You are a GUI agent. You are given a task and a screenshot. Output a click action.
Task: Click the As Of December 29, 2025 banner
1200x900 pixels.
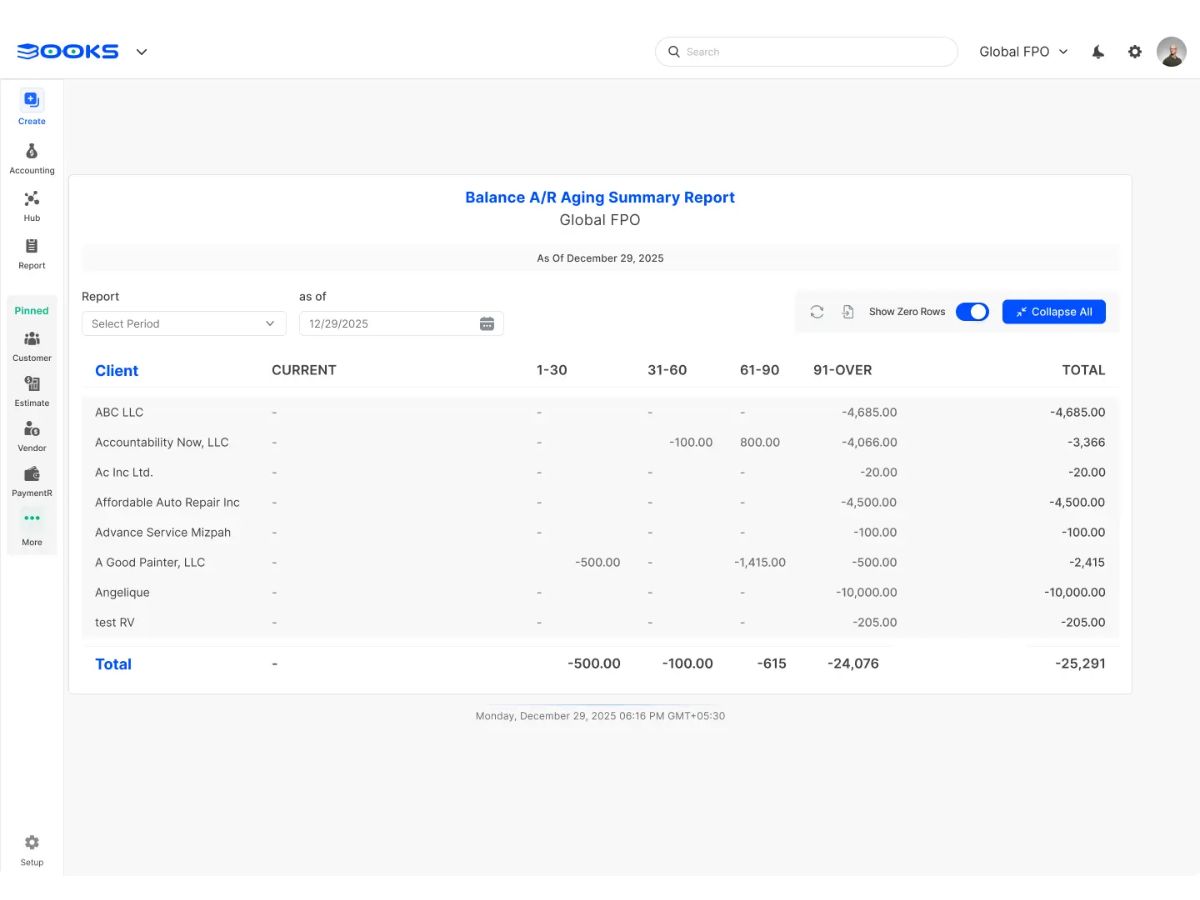coord(600,258)
